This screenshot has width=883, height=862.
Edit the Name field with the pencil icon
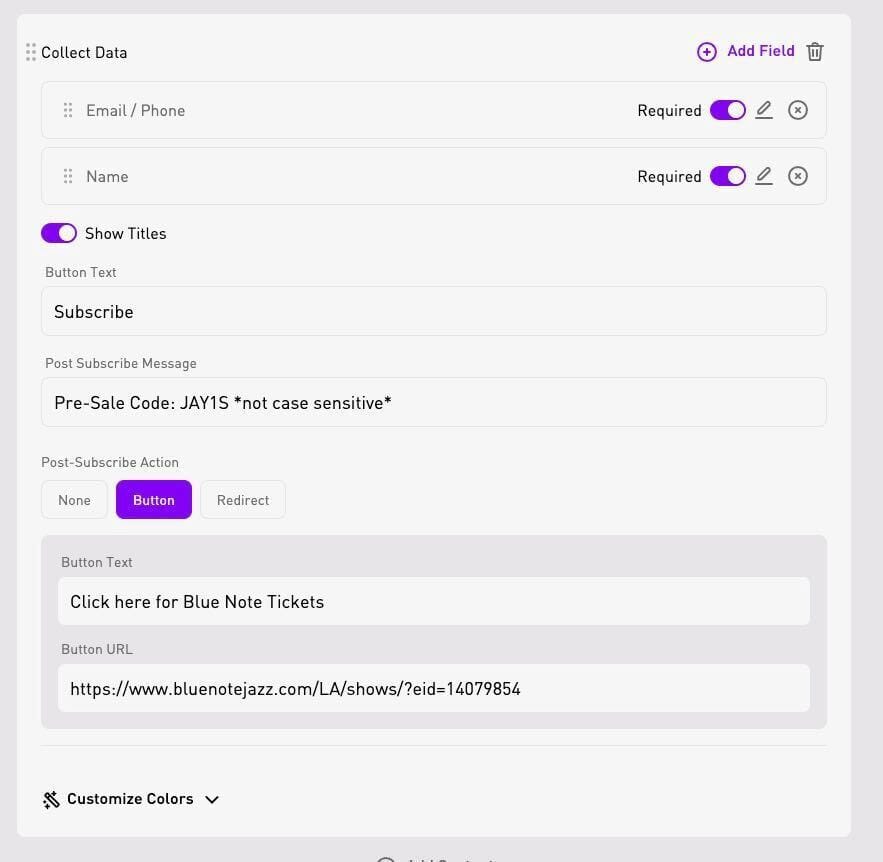[x=764, y=176]
